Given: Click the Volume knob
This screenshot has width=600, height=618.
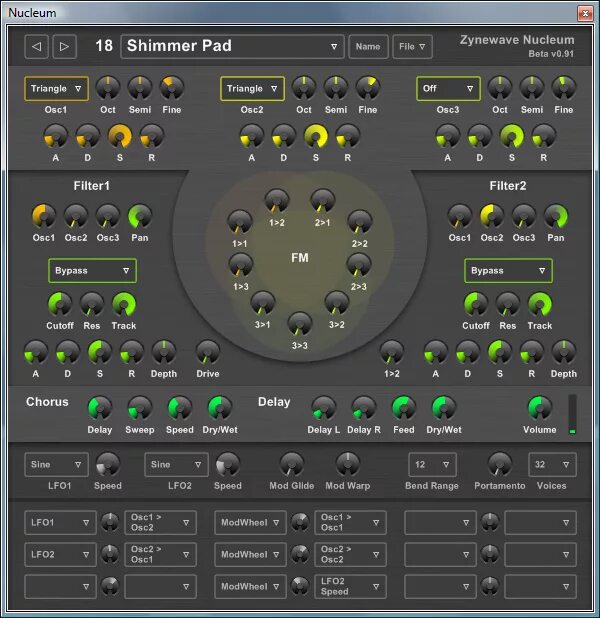Looking at the screenshot, I should 540,408.
